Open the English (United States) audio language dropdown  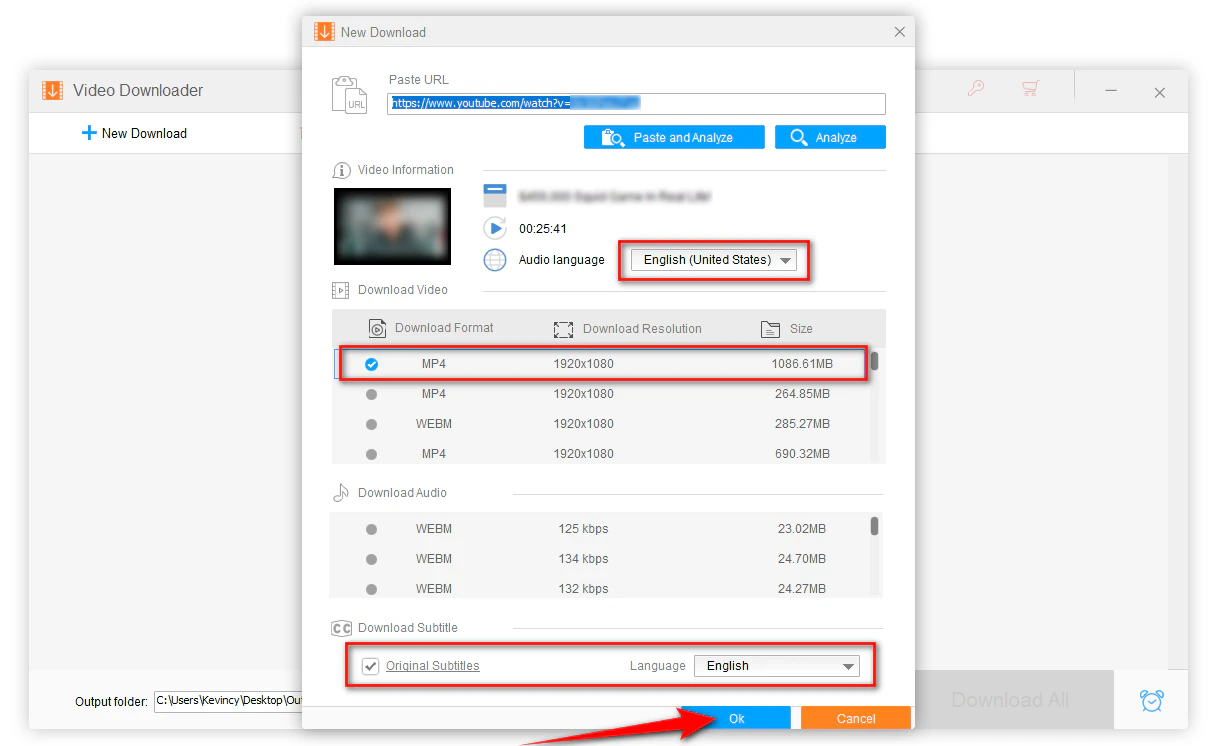click(713, 259)
